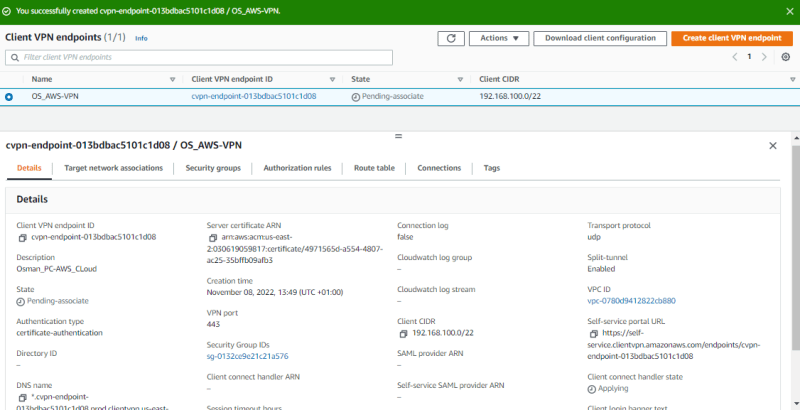The height and width of the screenshot is (410, 800).
Task: Copy the Client VPN endpoint ID
Action: pos(22,238)
